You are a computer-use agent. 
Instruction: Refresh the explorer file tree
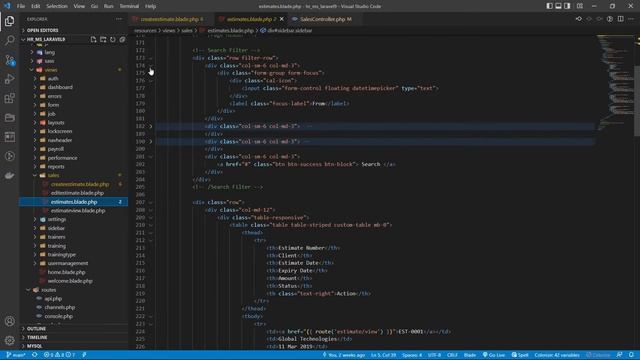tap(113, 39)
